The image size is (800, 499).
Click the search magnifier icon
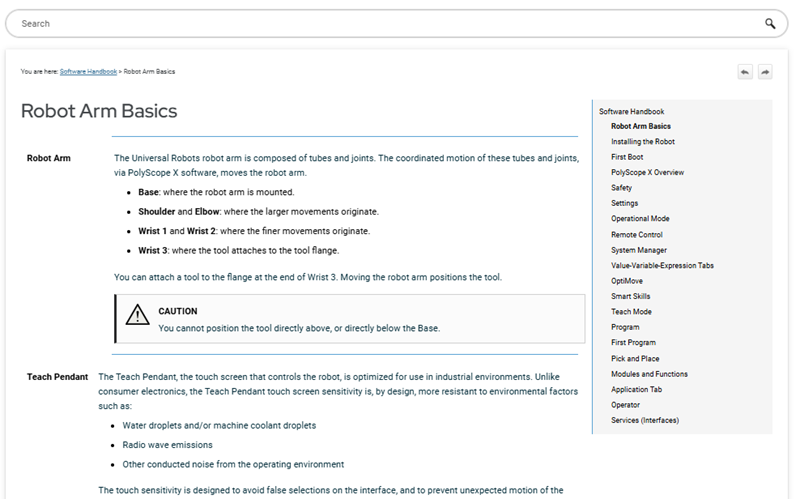click(770, 23)
